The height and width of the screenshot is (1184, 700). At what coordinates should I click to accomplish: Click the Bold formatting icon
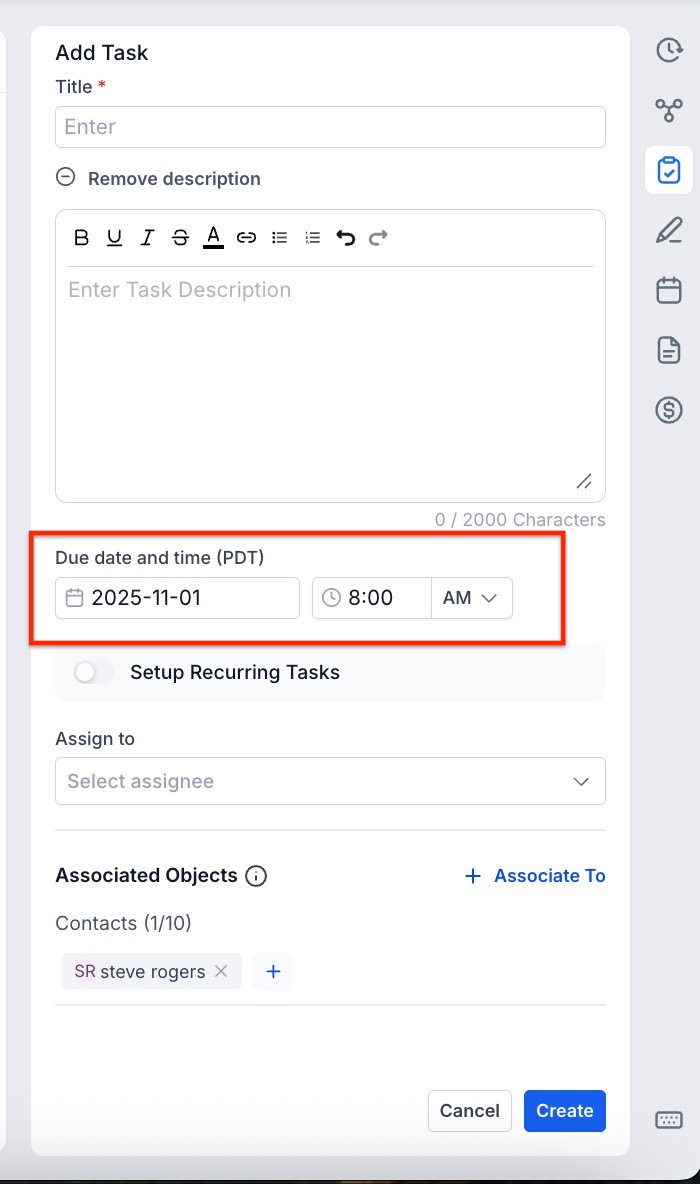(x=82, y=238)
